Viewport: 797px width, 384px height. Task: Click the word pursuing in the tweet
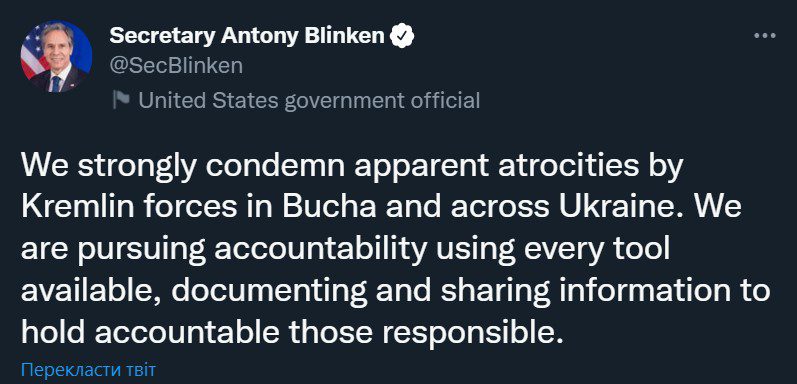(142, 250)
